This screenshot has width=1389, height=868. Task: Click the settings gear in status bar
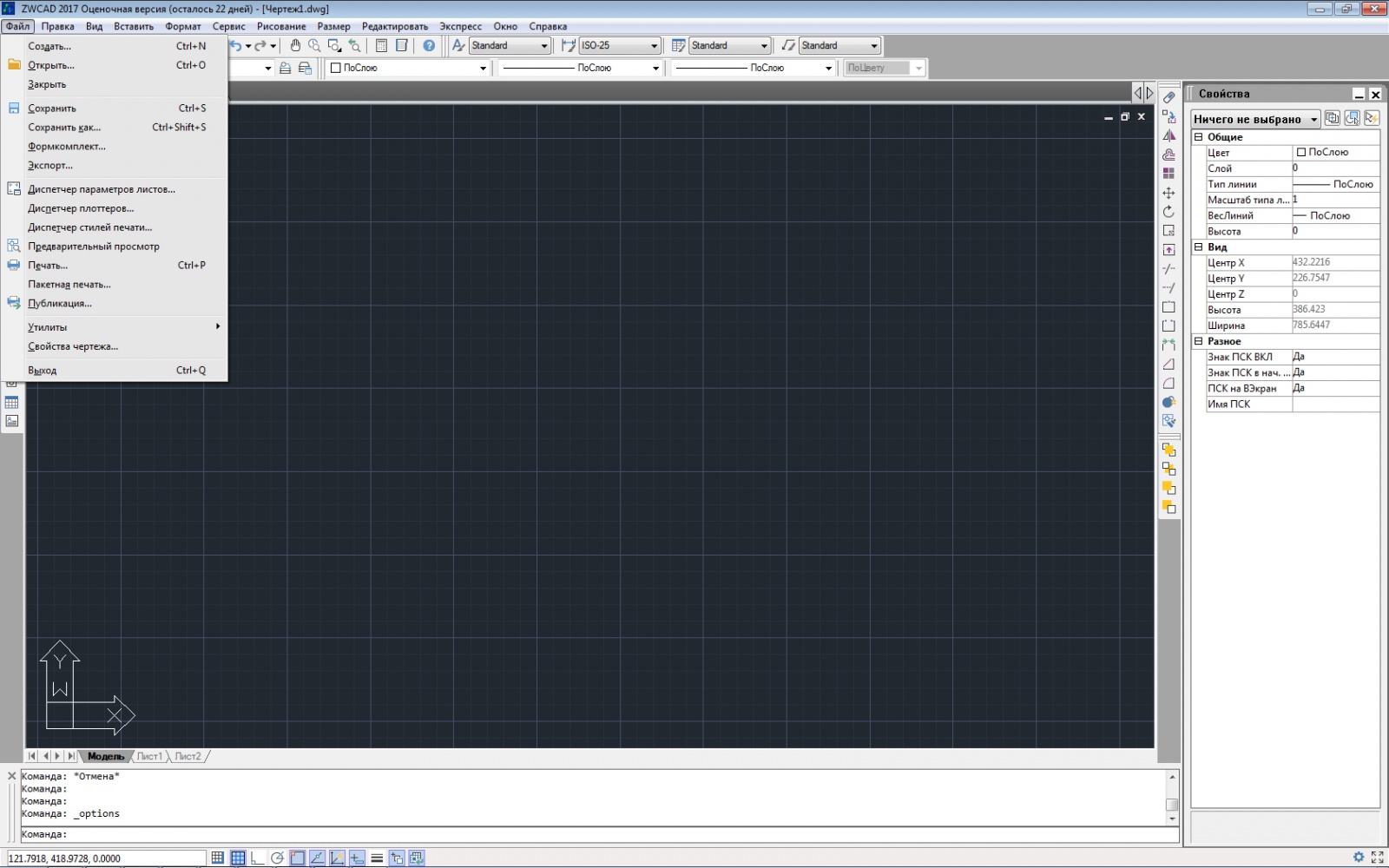(x=1359, y=858)
